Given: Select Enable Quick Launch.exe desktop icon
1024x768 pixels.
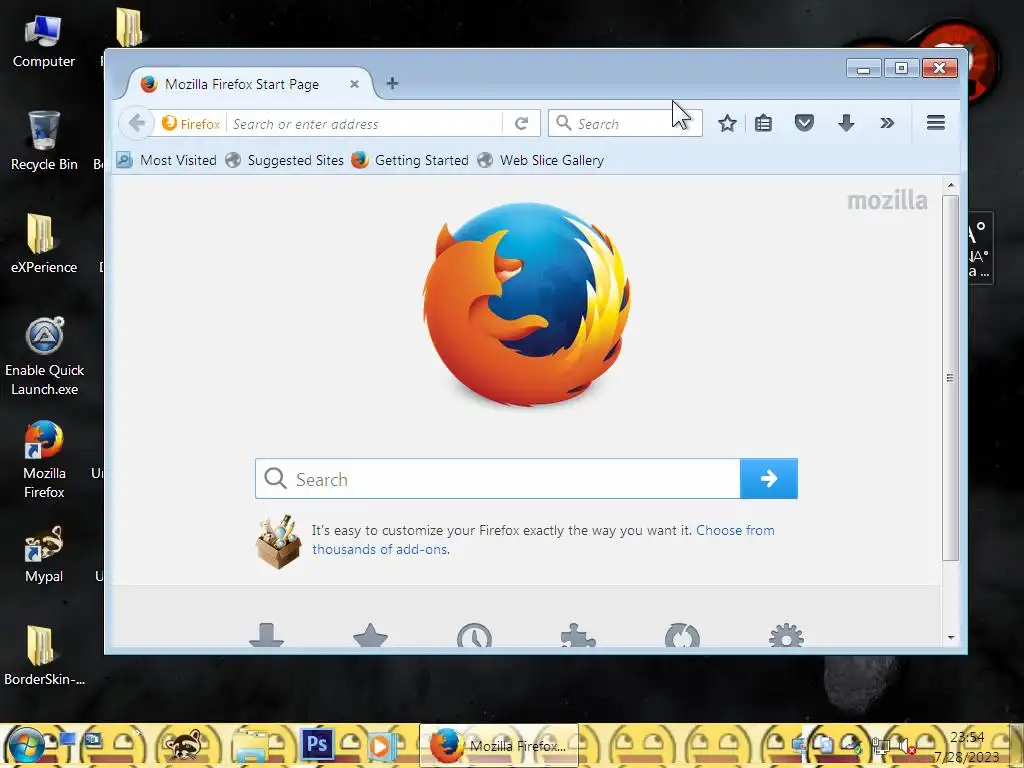Looking at the screenshot, I should [44, 357].
